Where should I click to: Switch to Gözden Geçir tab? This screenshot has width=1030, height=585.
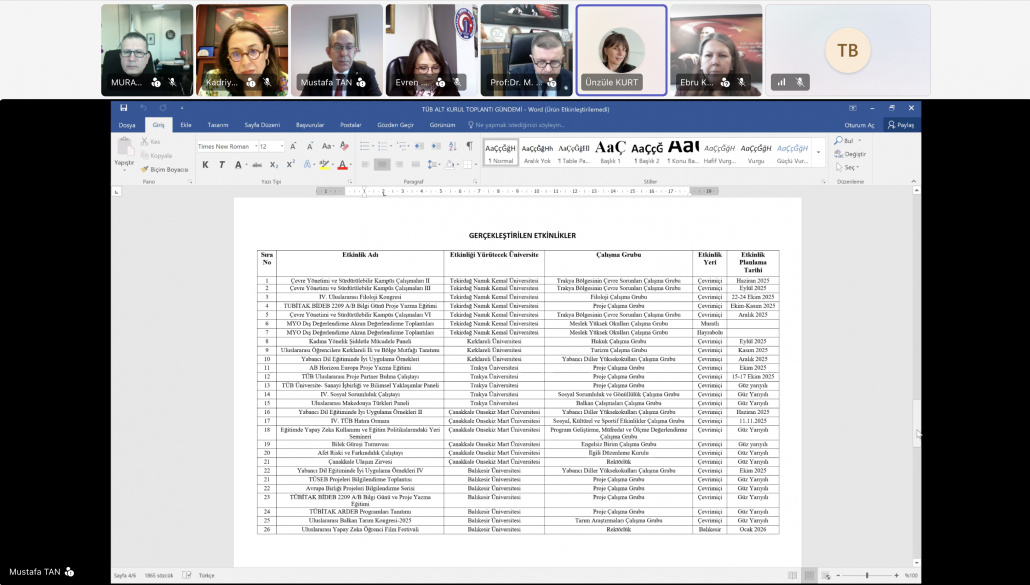click(x=396, y=125)
